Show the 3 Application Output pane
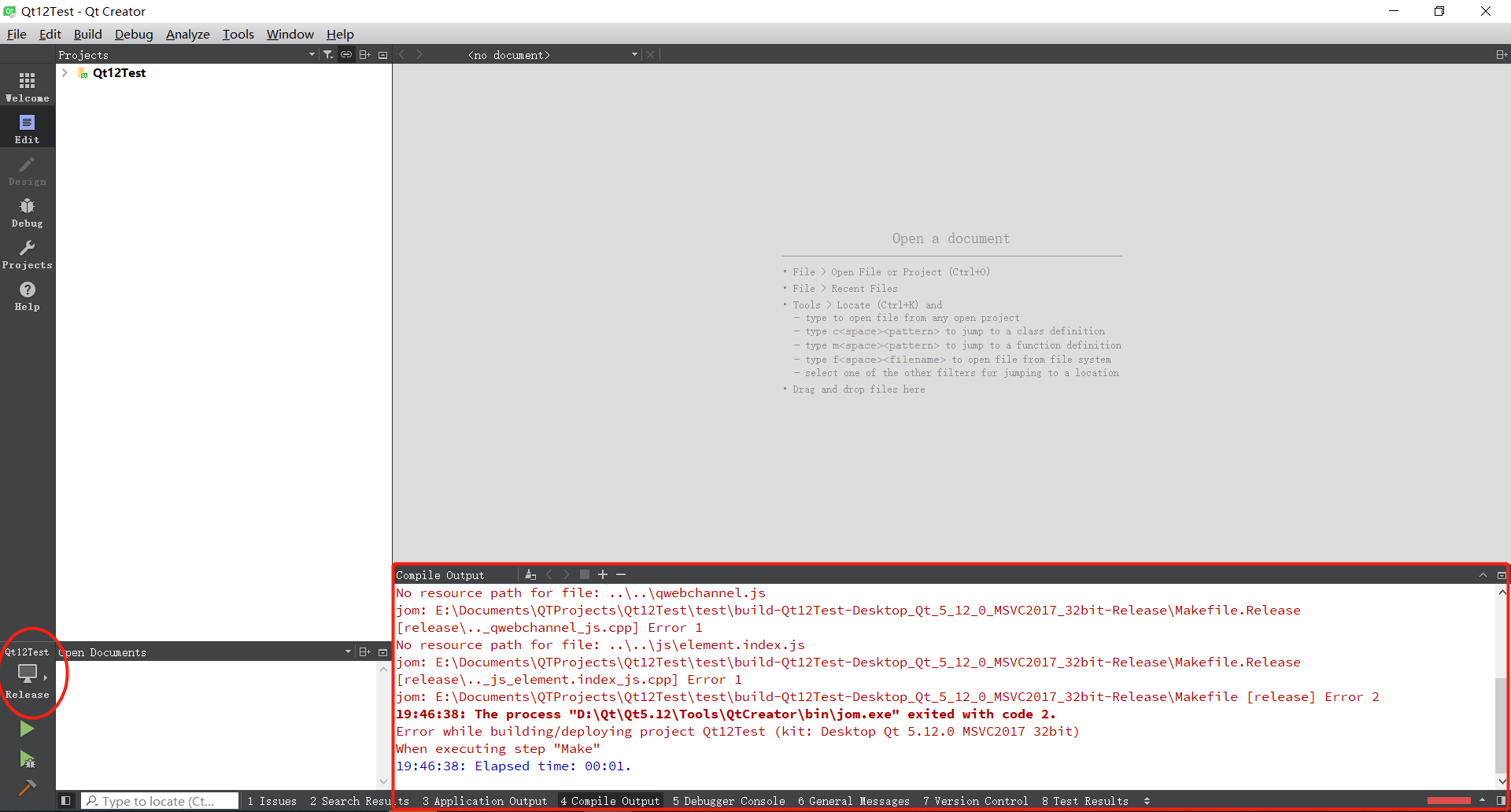 485,801
